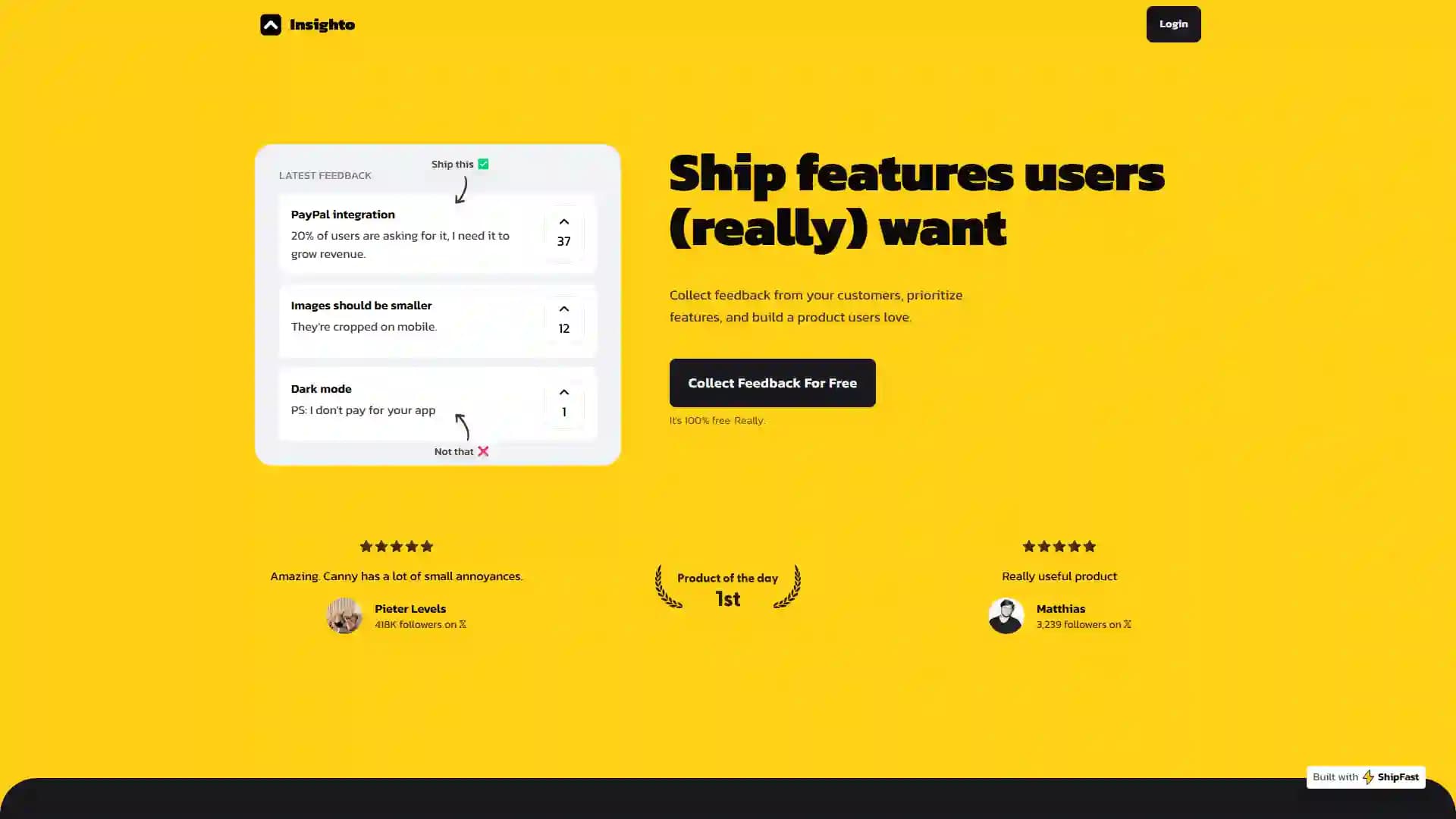Click the Insighto logo icon

(x=269, y=24)
